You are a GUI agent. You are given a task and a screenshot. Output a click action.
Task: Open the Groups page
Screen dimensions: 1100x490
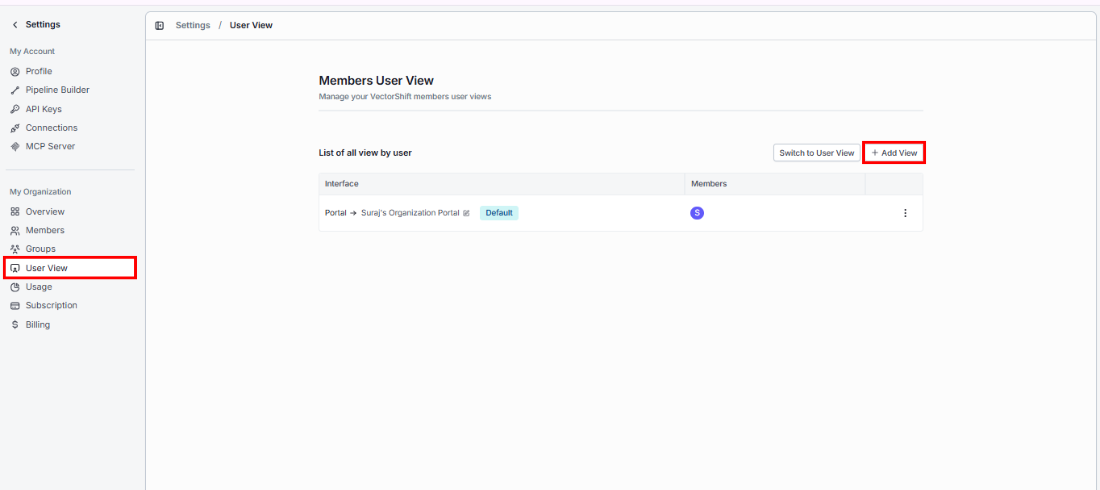(41, 249)
